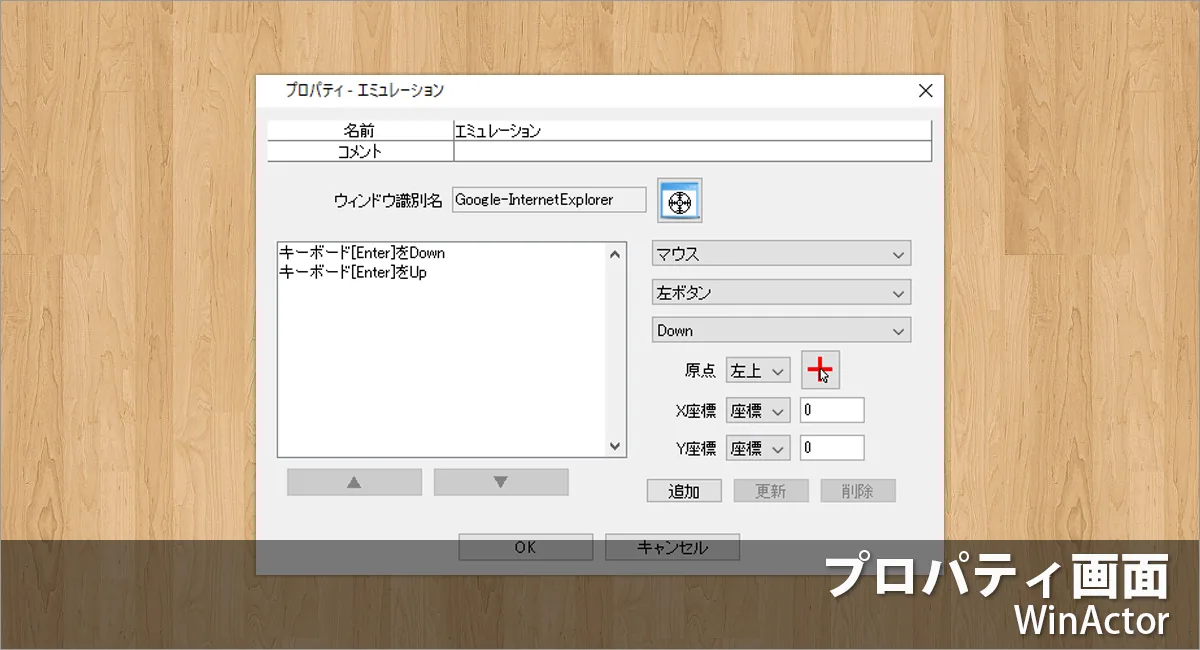Click the キャンセル button
The height and width of the screenshot is (650, 1200).
[672, 547]
